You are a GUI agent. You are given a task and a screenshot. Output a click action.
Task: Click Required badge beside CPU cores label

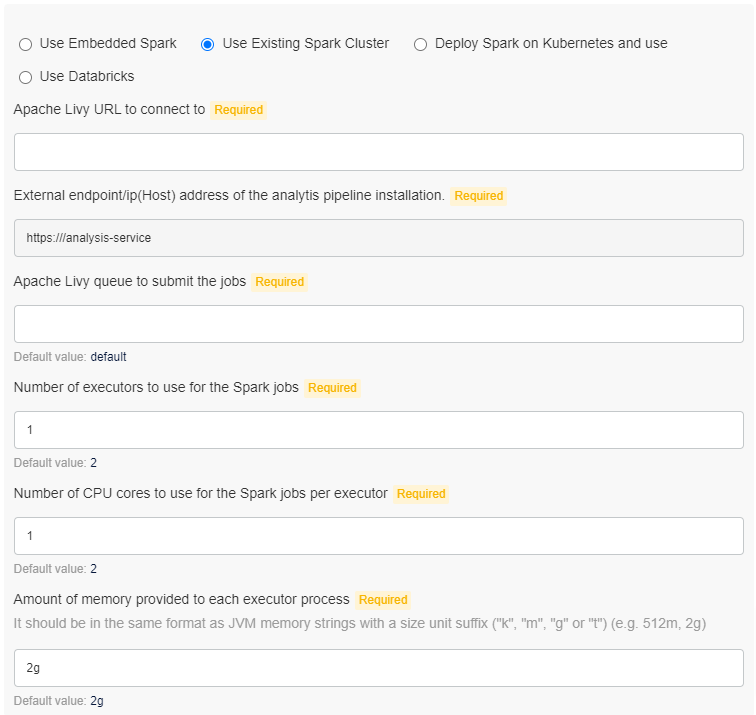point(421,494)
